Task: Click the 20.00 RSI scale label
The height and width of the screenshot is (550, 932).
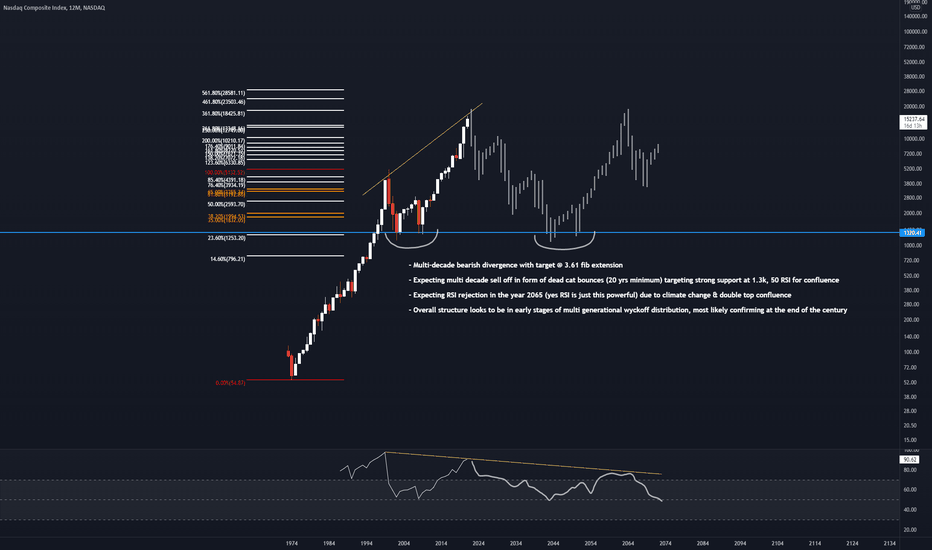Action: [911, 530]
